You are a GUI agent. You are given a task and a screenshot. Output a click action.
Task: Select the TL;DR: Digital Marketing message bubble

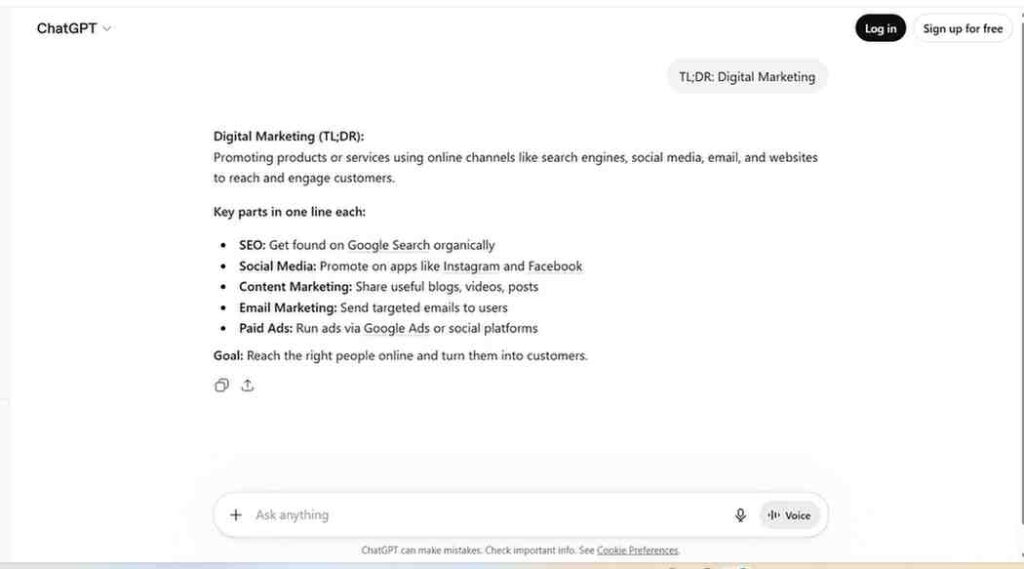(747, 76)
